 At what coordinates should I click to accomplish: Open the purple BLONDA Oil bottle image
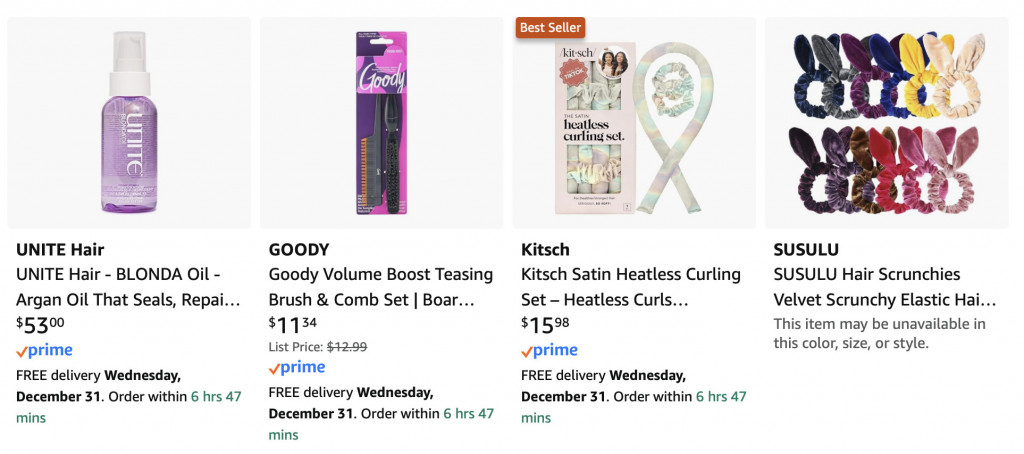pos(129,122)
